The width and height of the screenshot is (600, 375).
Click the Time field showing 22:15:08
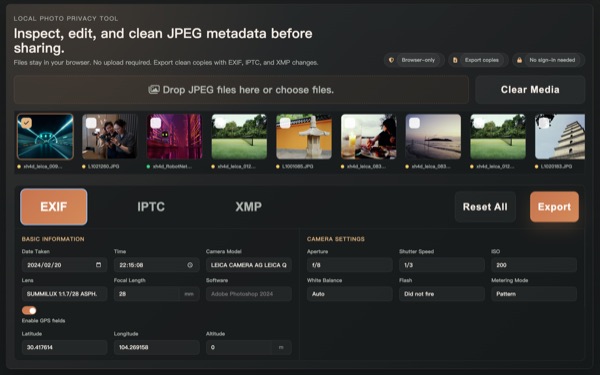pos(157,265)
